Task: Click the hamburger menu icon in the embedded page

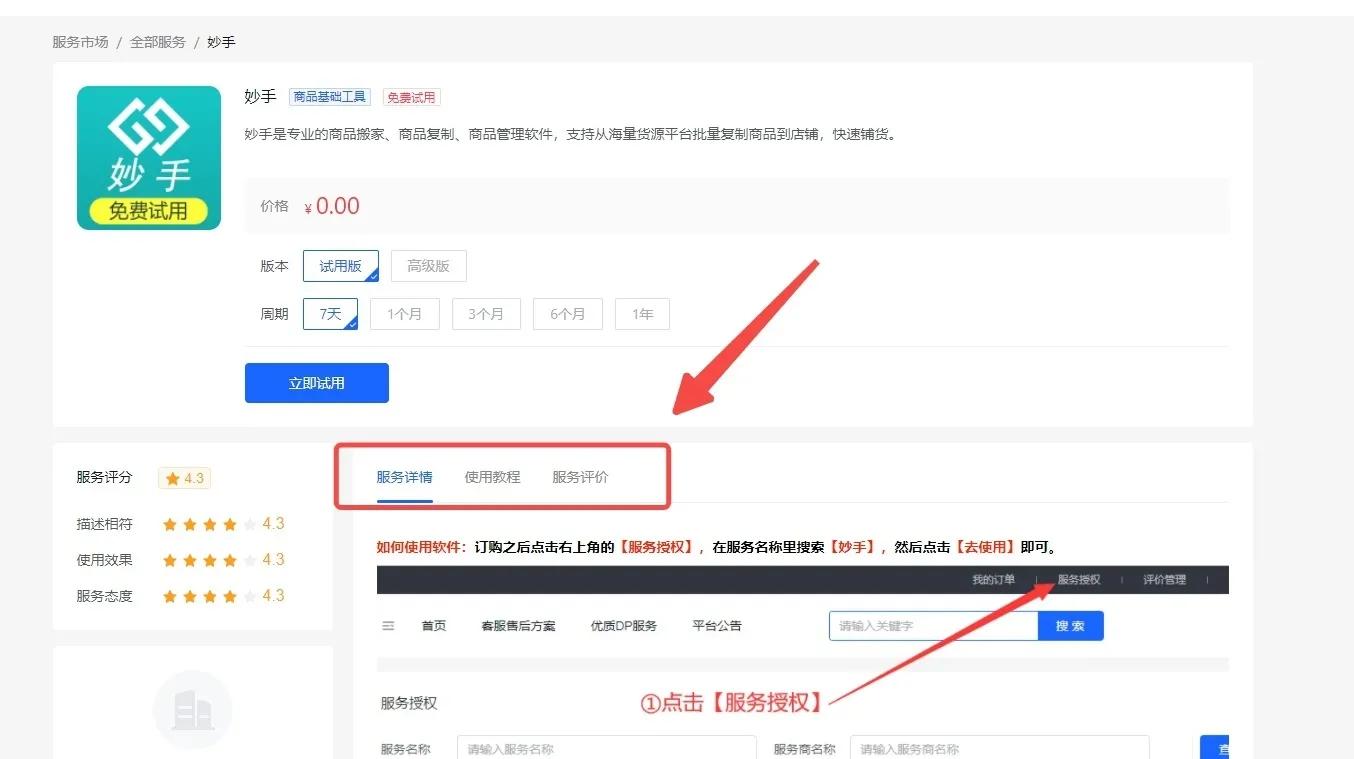Action: pyautogui.click(x=388, y=625)
